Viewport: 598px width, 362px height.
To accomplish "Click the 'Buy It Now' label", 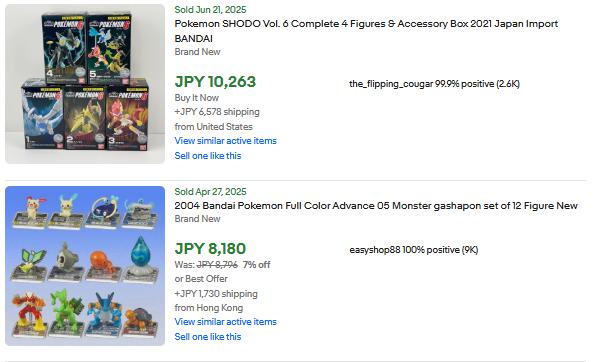I will coord(197,98).
